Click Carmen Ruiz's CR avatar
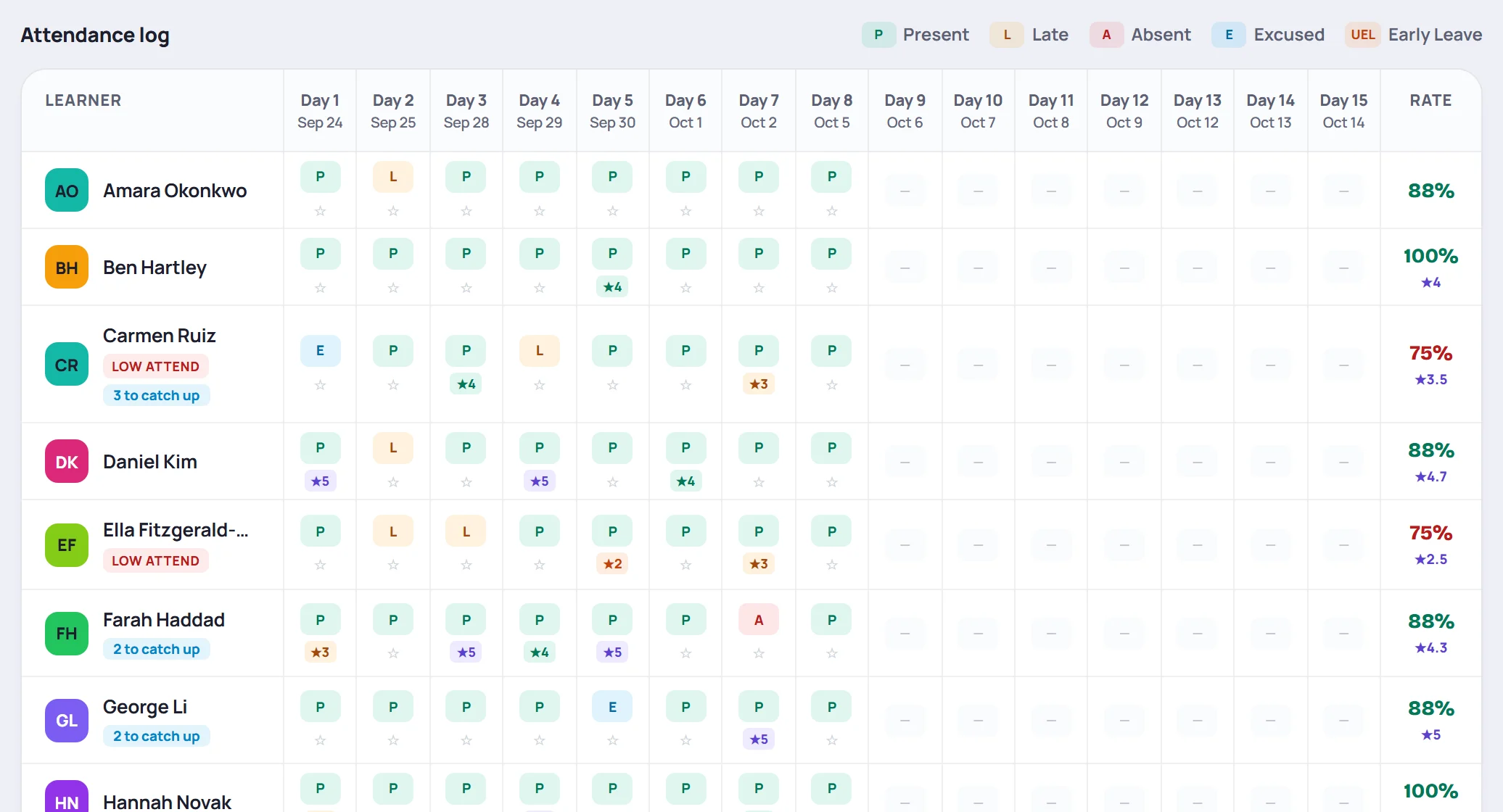 click(x=67, y=364)
